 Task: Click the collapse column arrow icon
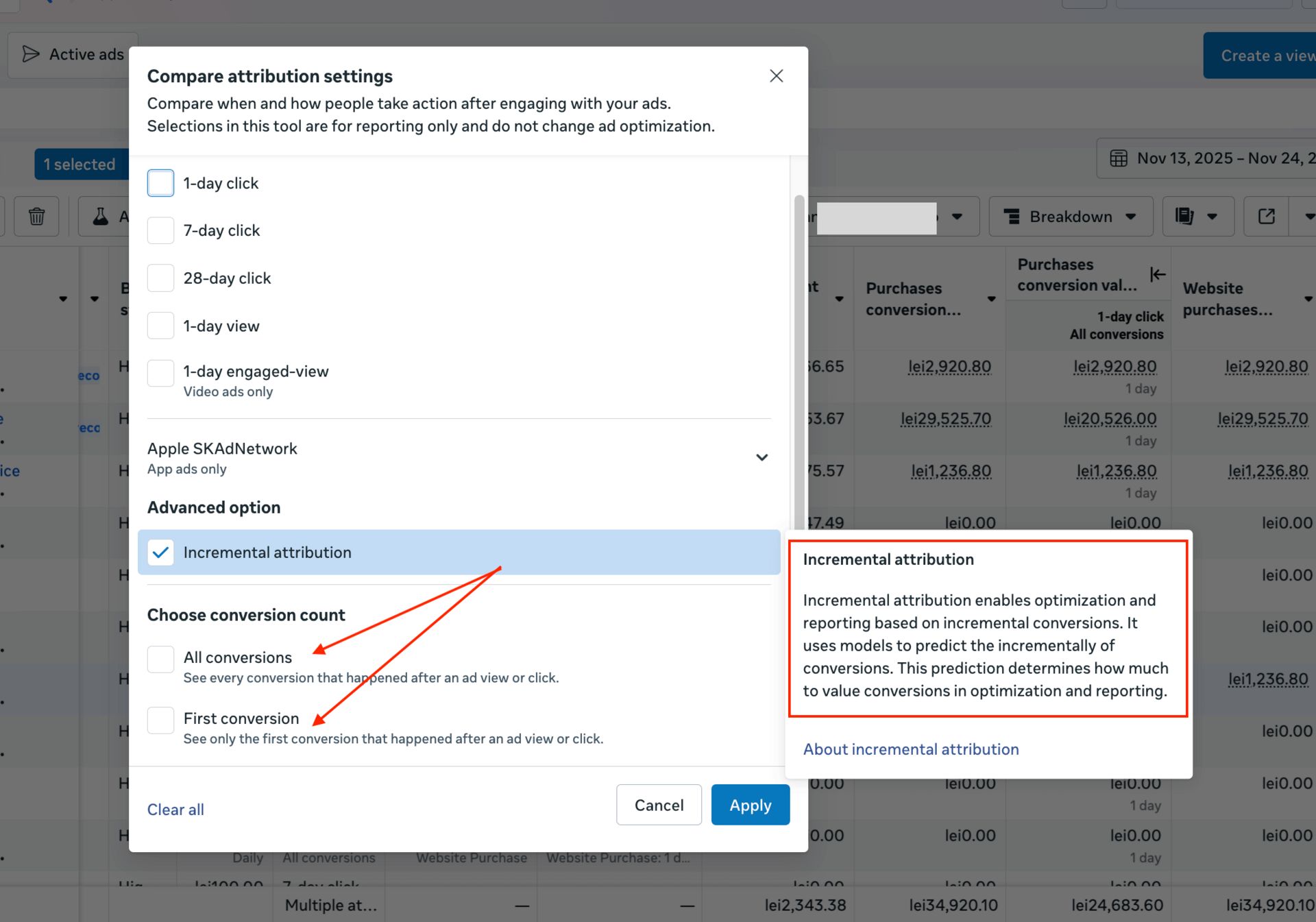(x=1157, y=274)
